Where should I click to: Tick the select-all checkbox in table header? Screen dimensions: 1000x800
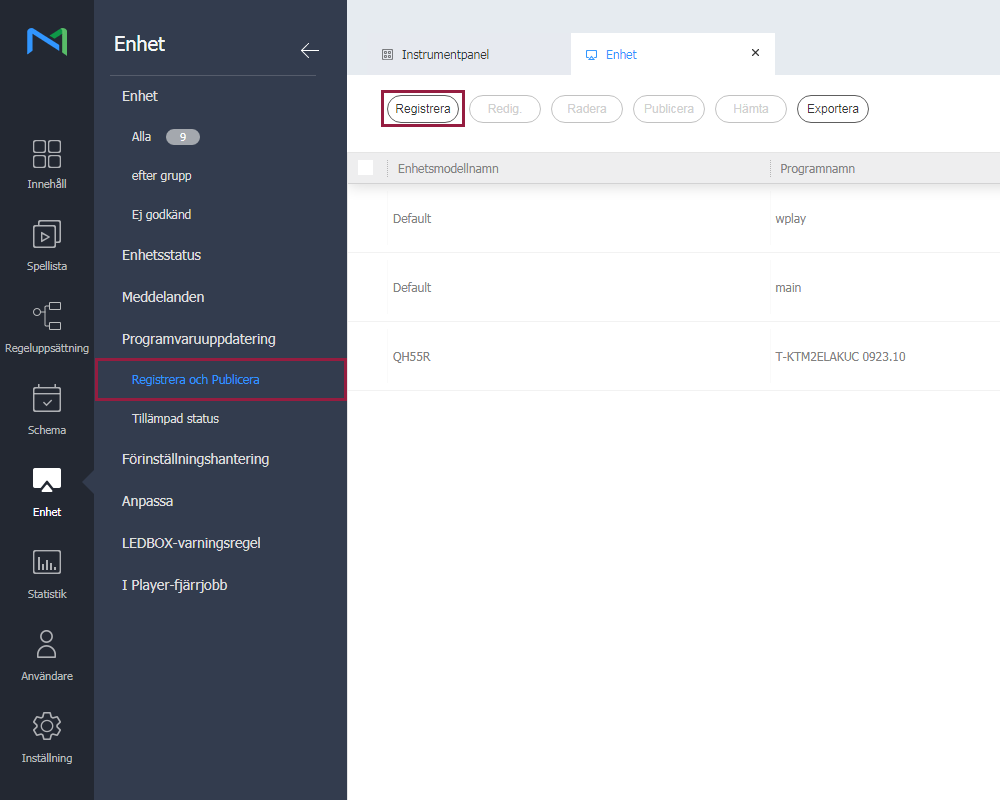[x=366, y=168]
